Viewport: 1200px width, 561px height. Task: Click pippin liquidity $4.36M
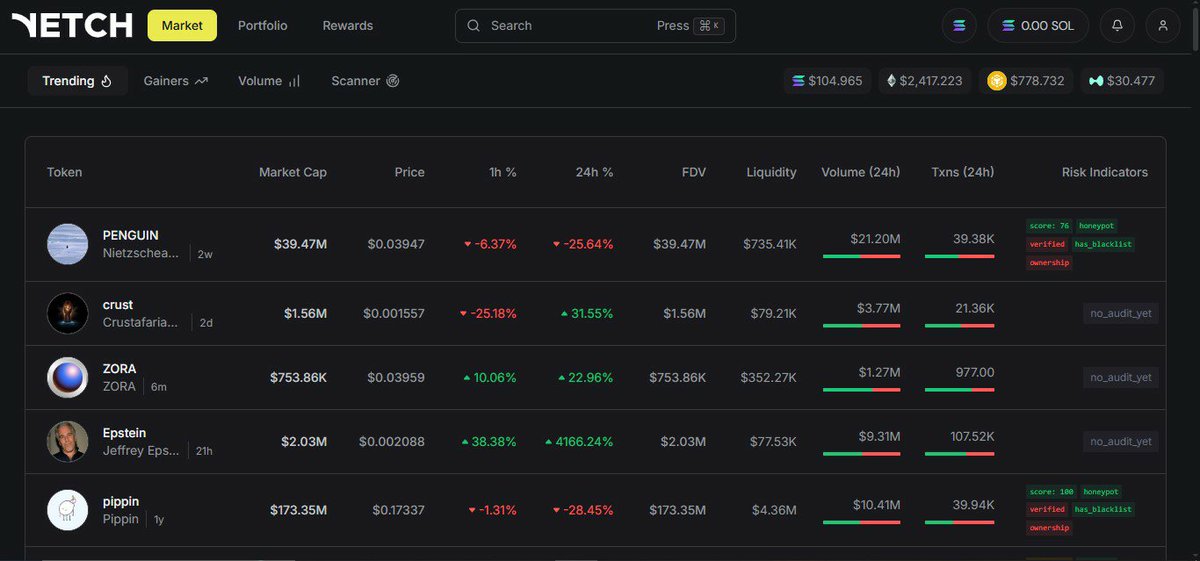(x=774, y=510)
